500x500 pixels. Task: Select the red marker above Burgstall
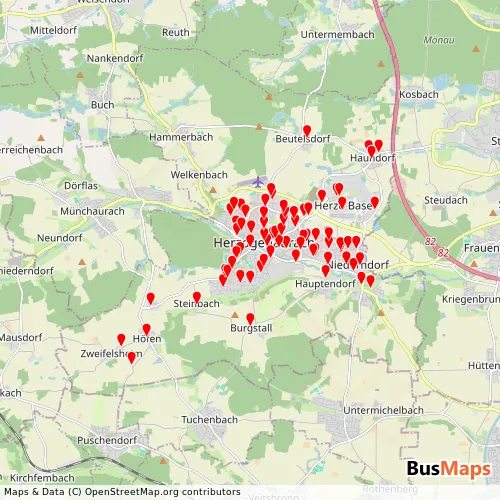click(250, 319)
